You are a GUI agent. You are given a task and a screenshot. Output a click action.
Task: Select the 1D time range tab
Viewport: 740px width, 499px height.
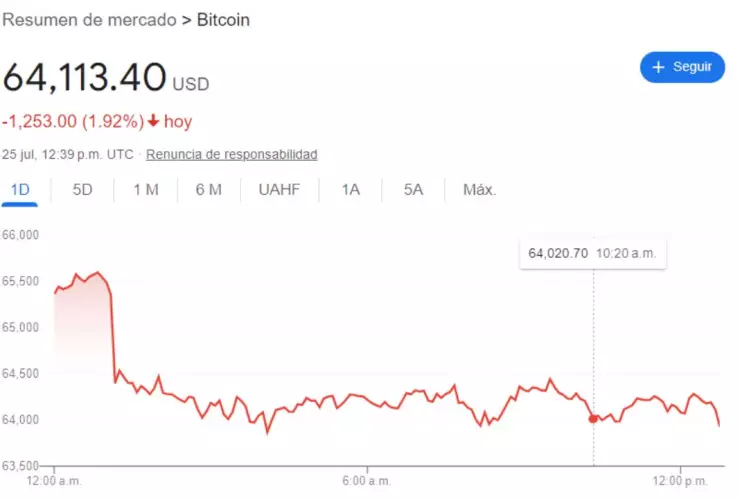20,190
